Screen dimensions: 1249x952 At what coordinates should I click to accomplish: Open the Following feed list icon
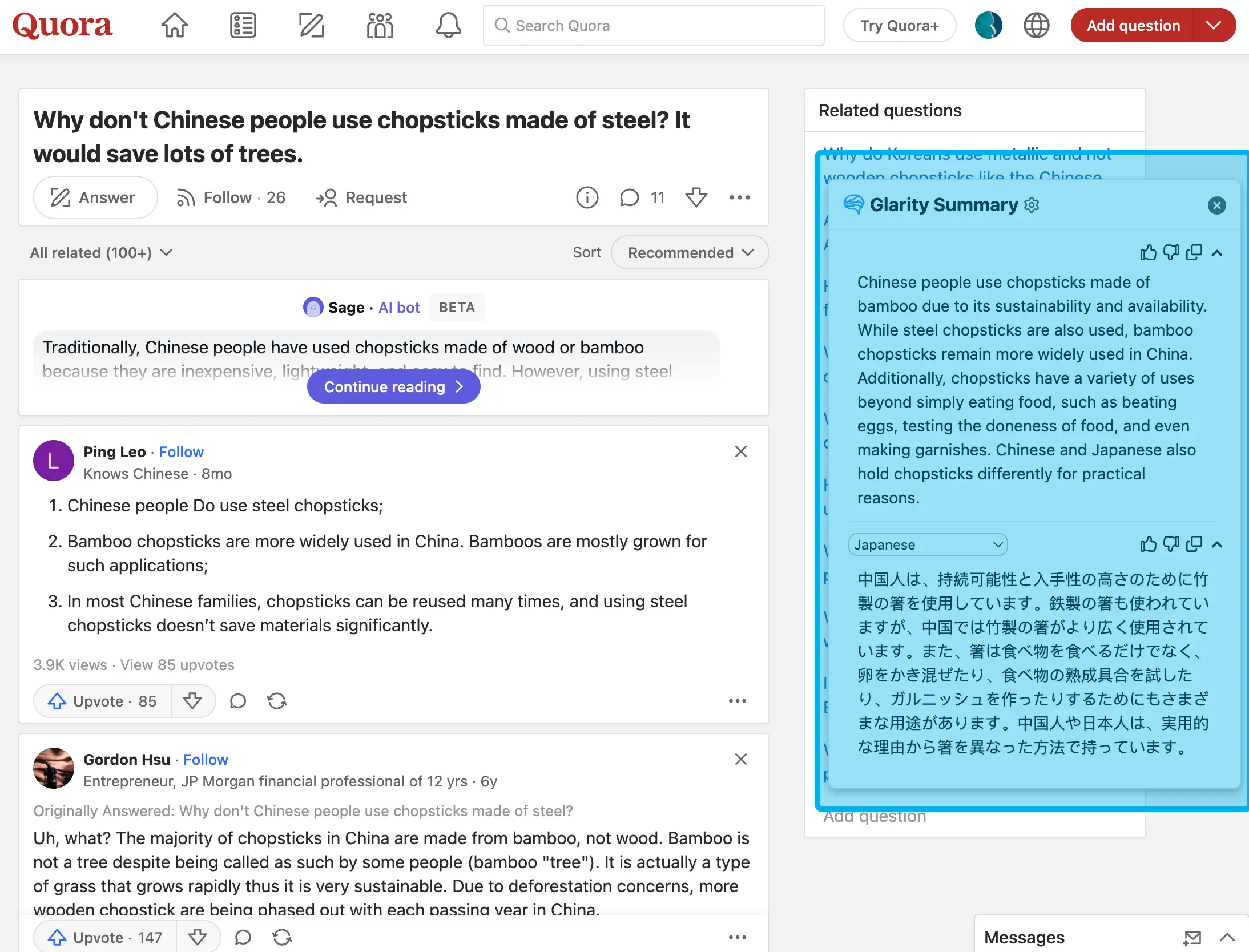coord(243,26)
